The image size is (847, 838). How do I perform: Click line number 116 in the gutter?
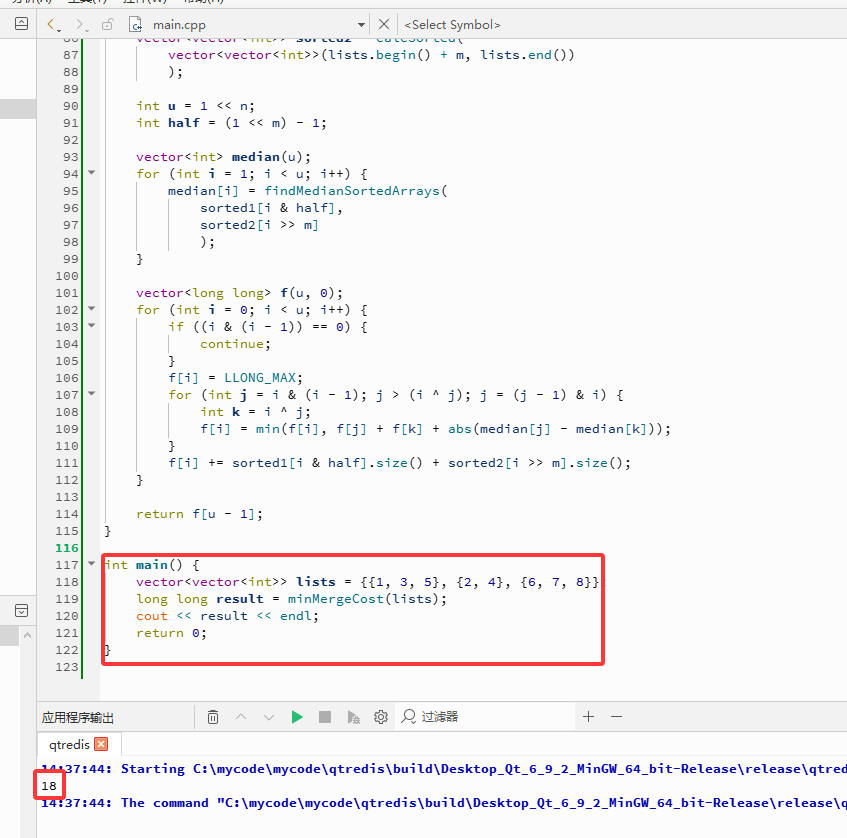pyautogui.click(x=66, y=548)
